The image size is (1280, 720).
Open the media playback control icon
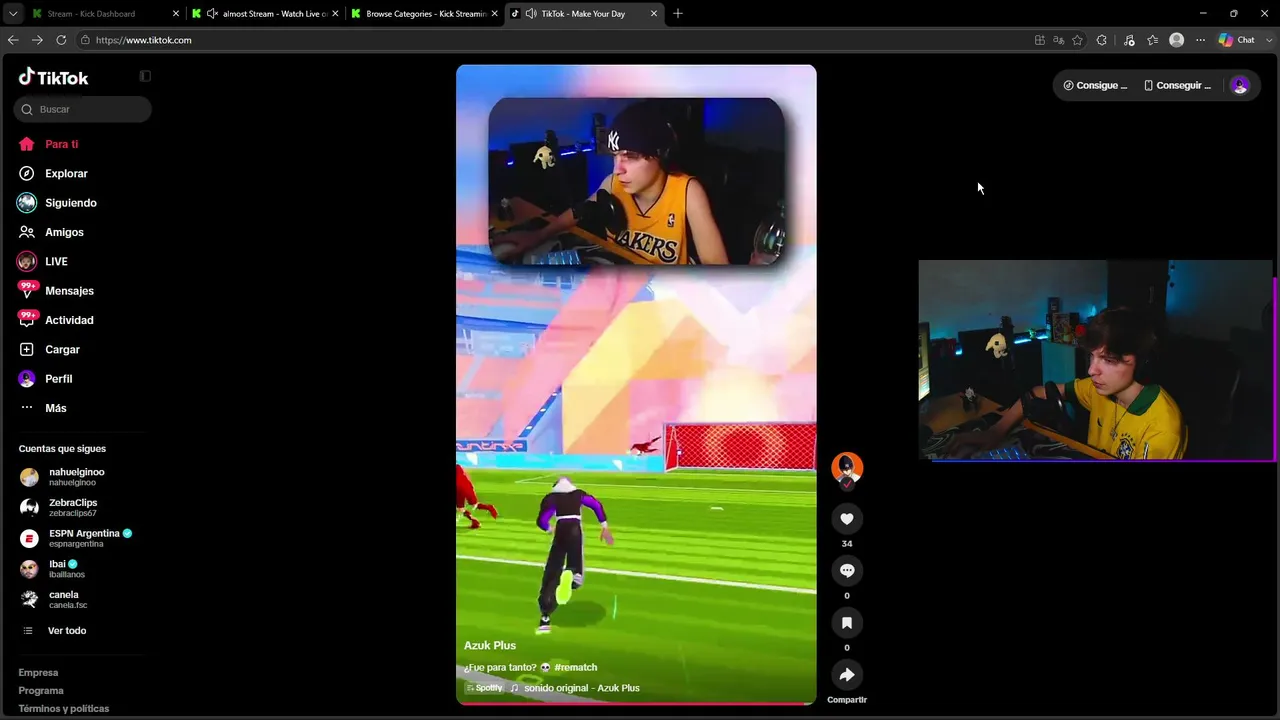coord(1129,40)
